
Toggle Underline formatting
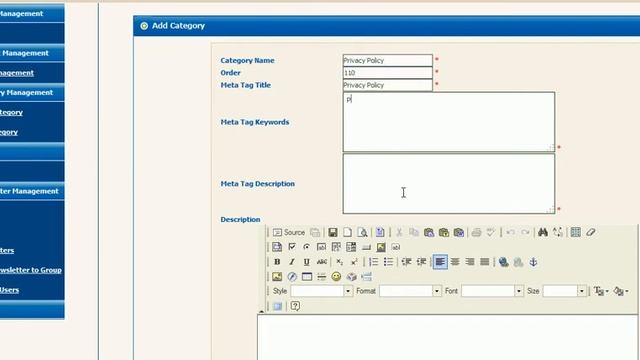[307, 262]
